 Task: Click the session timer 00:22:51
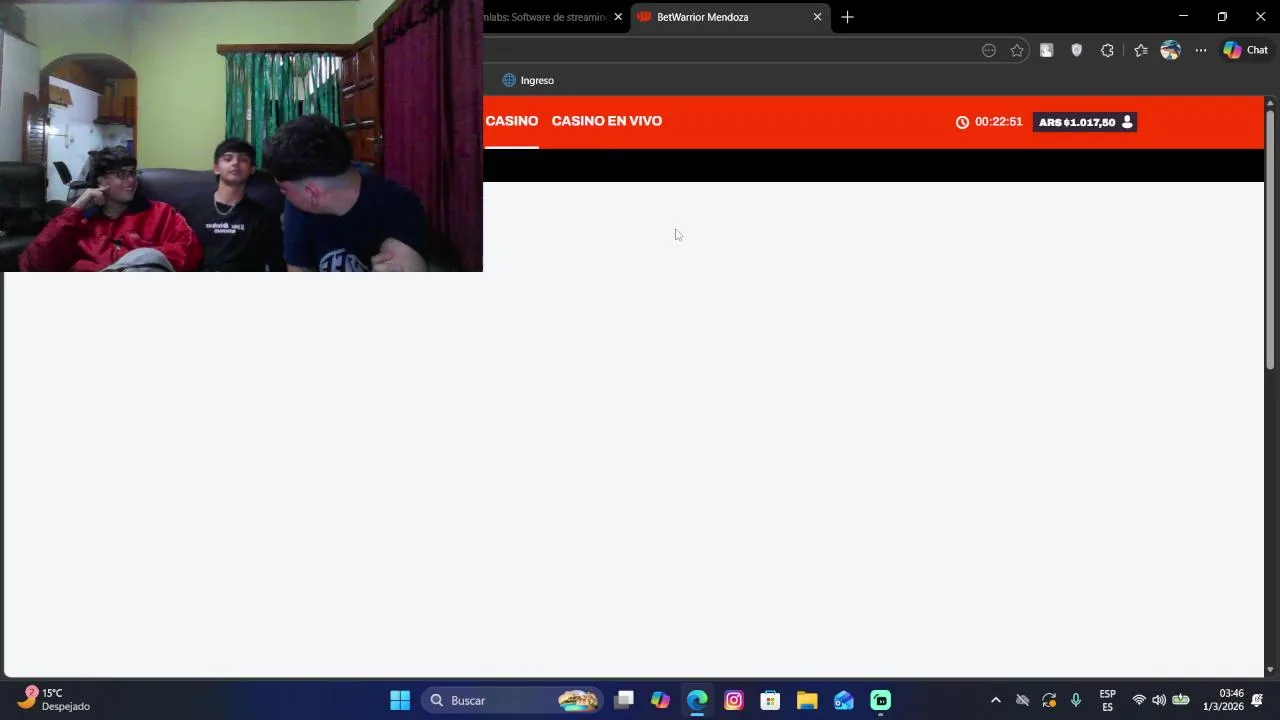[989, 122]
